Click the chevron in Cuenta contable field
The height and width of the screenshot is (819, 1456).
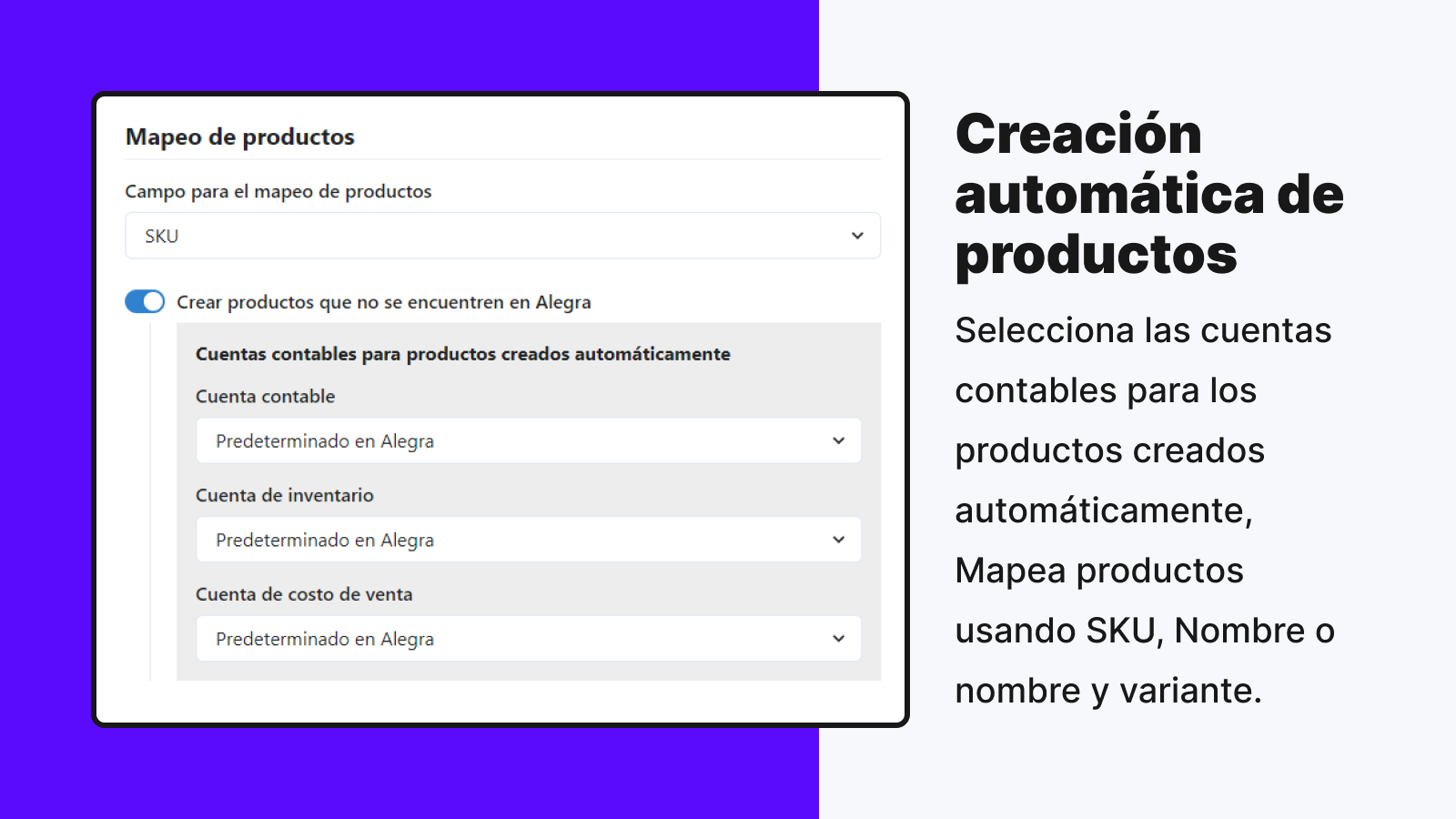[x=838, y=440]
